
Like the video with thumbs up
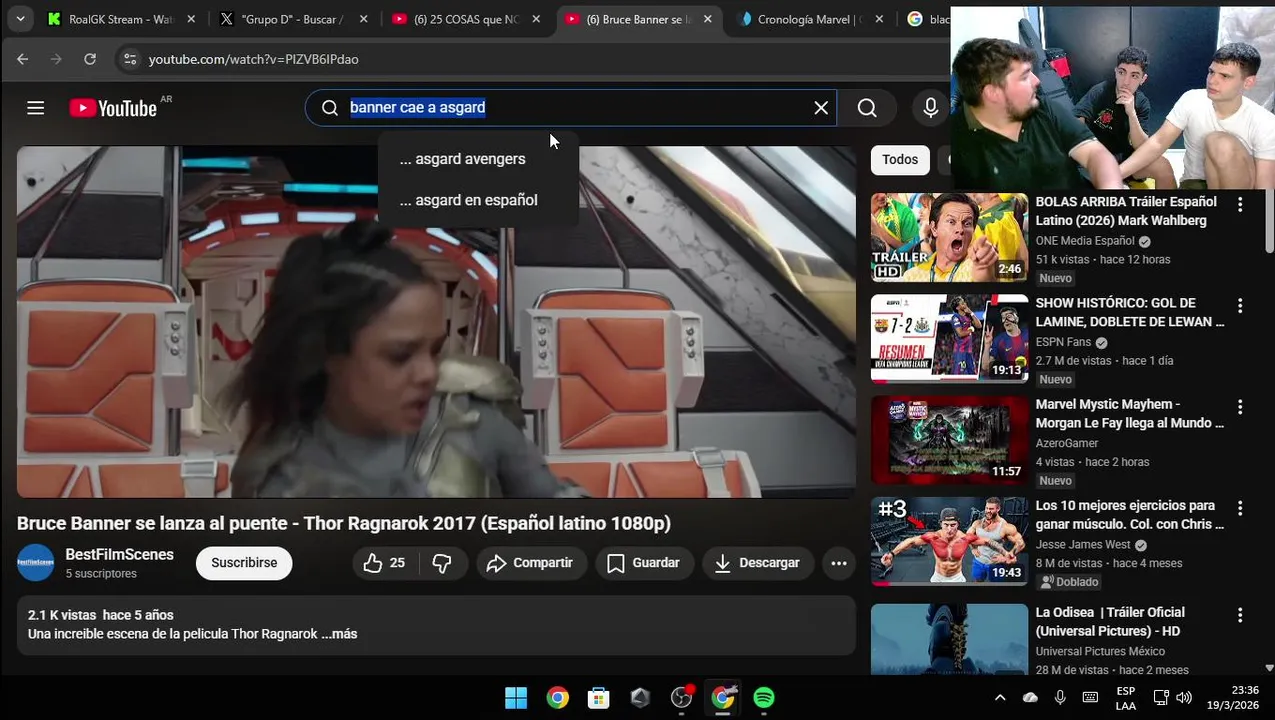click(x=385, y=563)
